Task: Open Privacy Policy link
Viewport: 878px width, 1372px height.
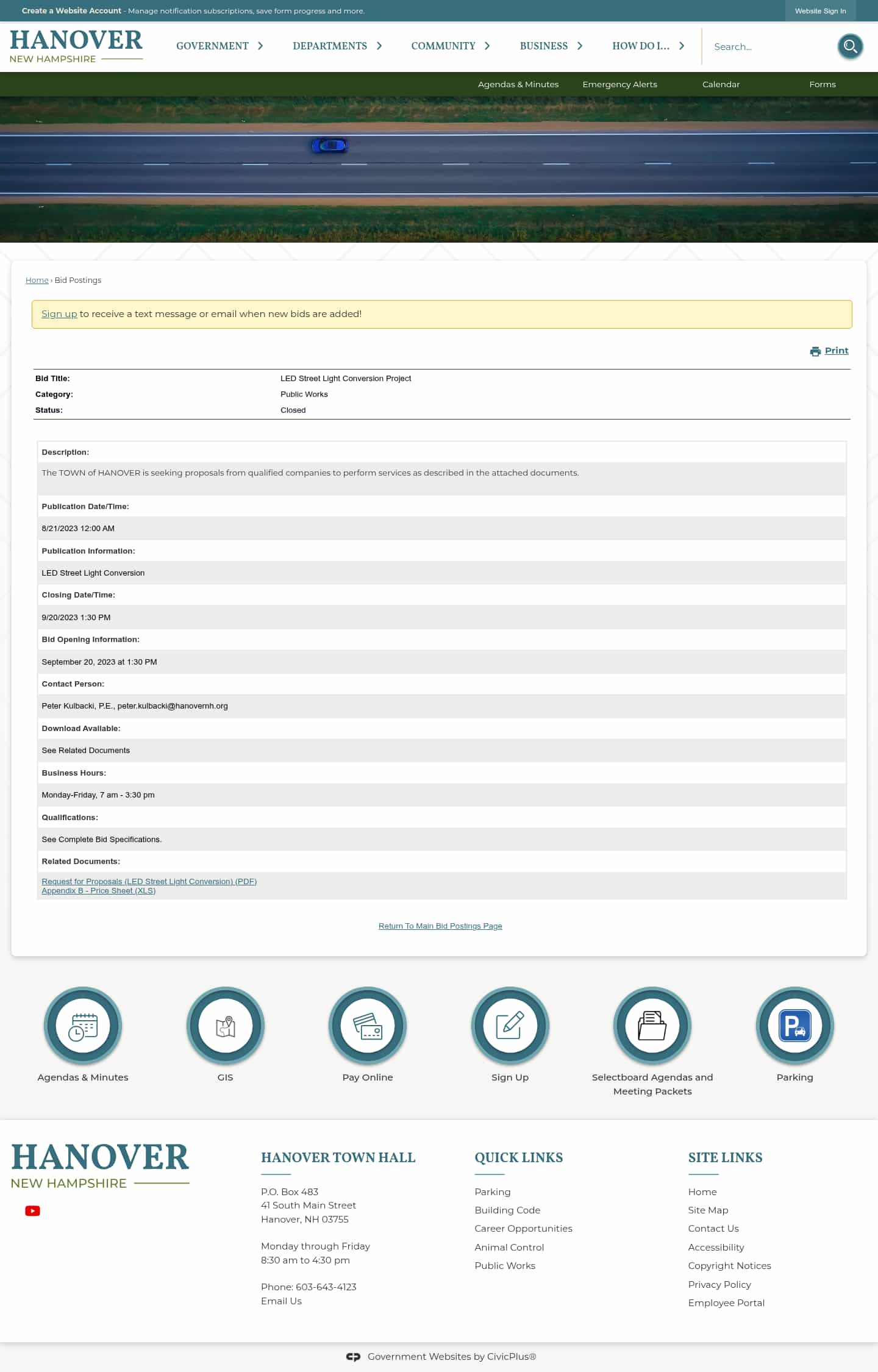Action: point(719,1285)
